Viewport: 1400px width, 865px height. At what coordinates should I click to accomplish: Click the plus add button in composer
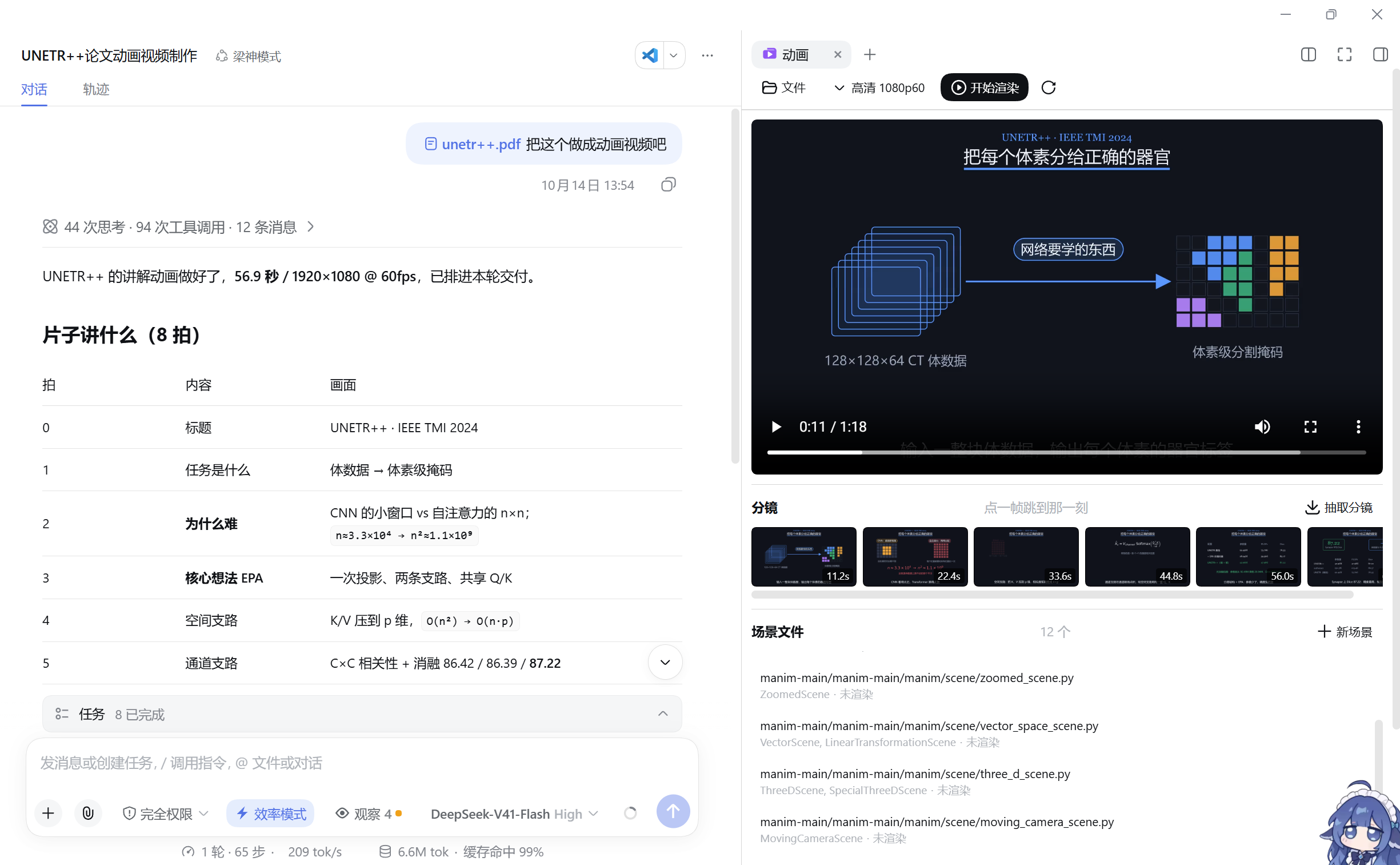coord(48,813)
